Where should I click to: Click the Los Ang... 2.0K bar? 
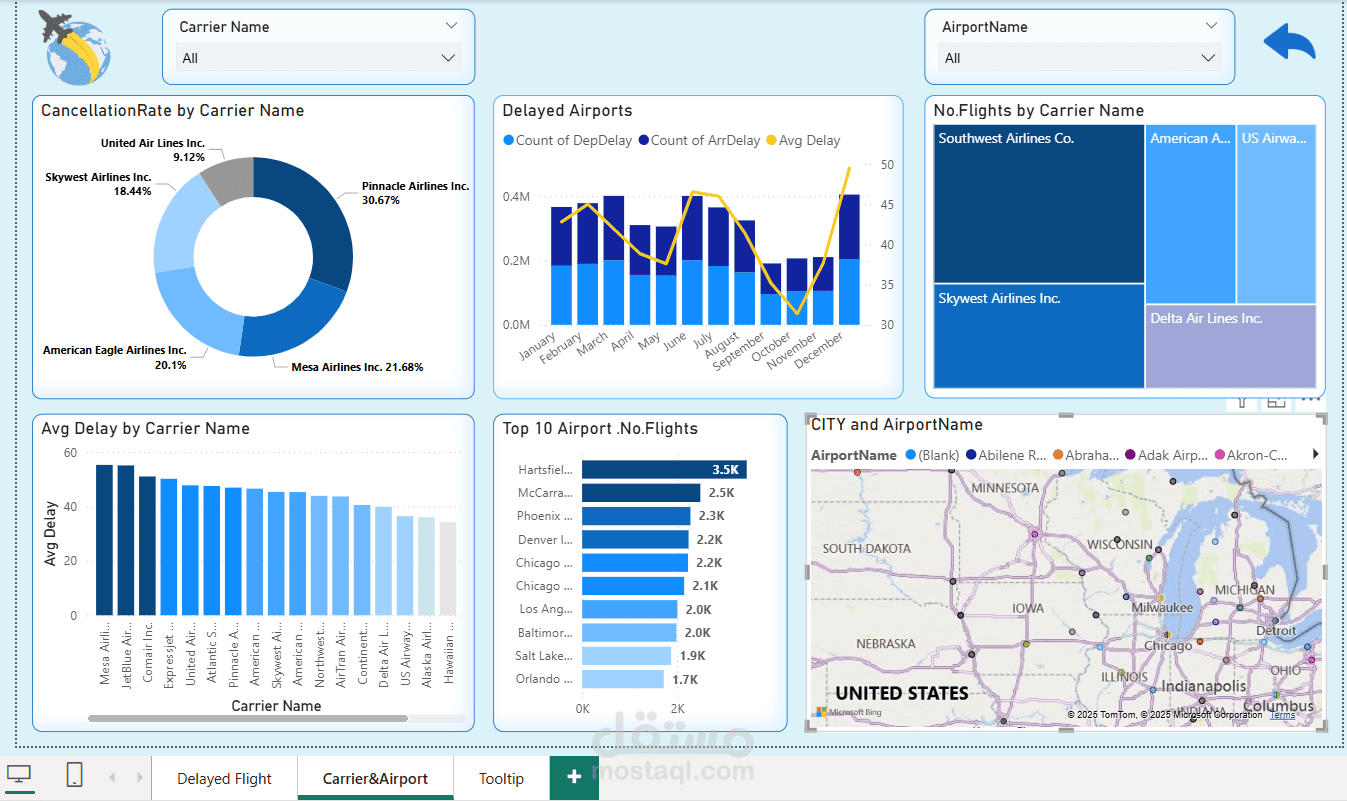coord(630,609)
